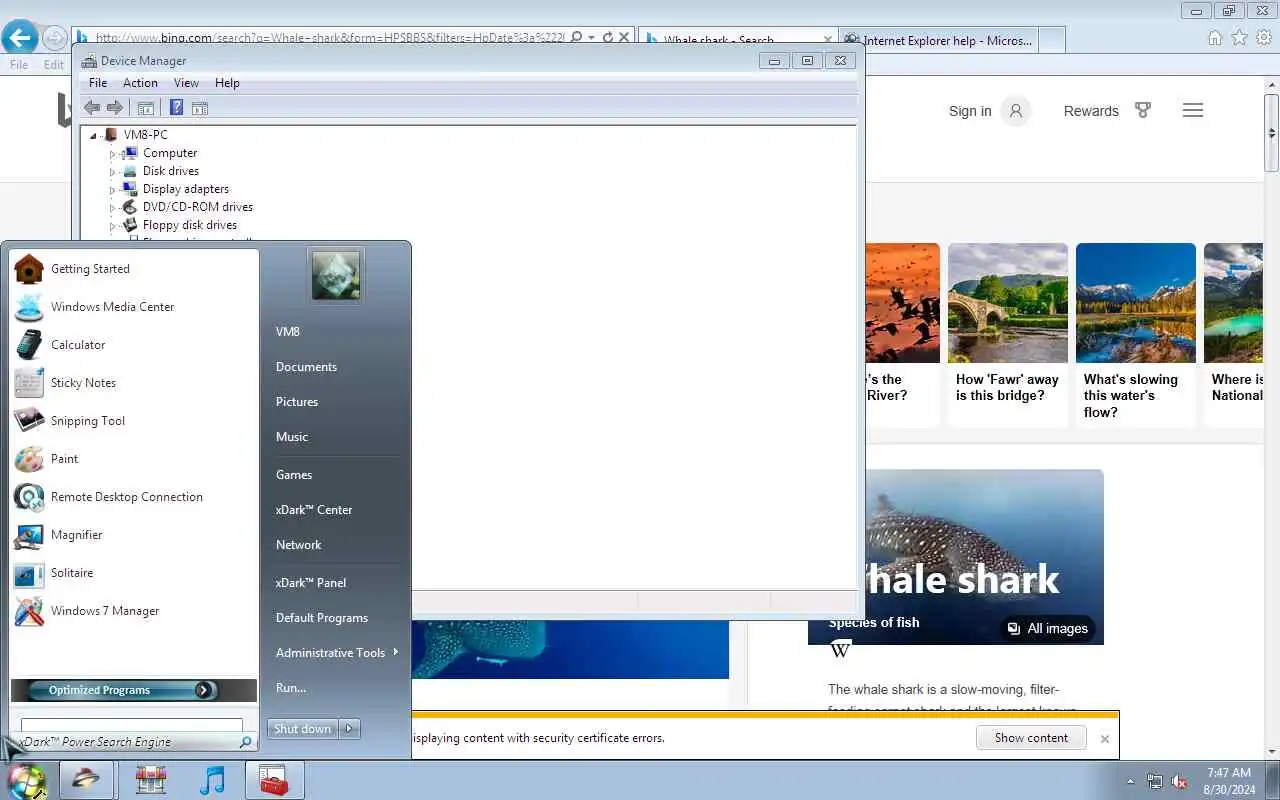Open Default Programs
The height and width of the screenshot is (800, 1280).
(322, 618)
